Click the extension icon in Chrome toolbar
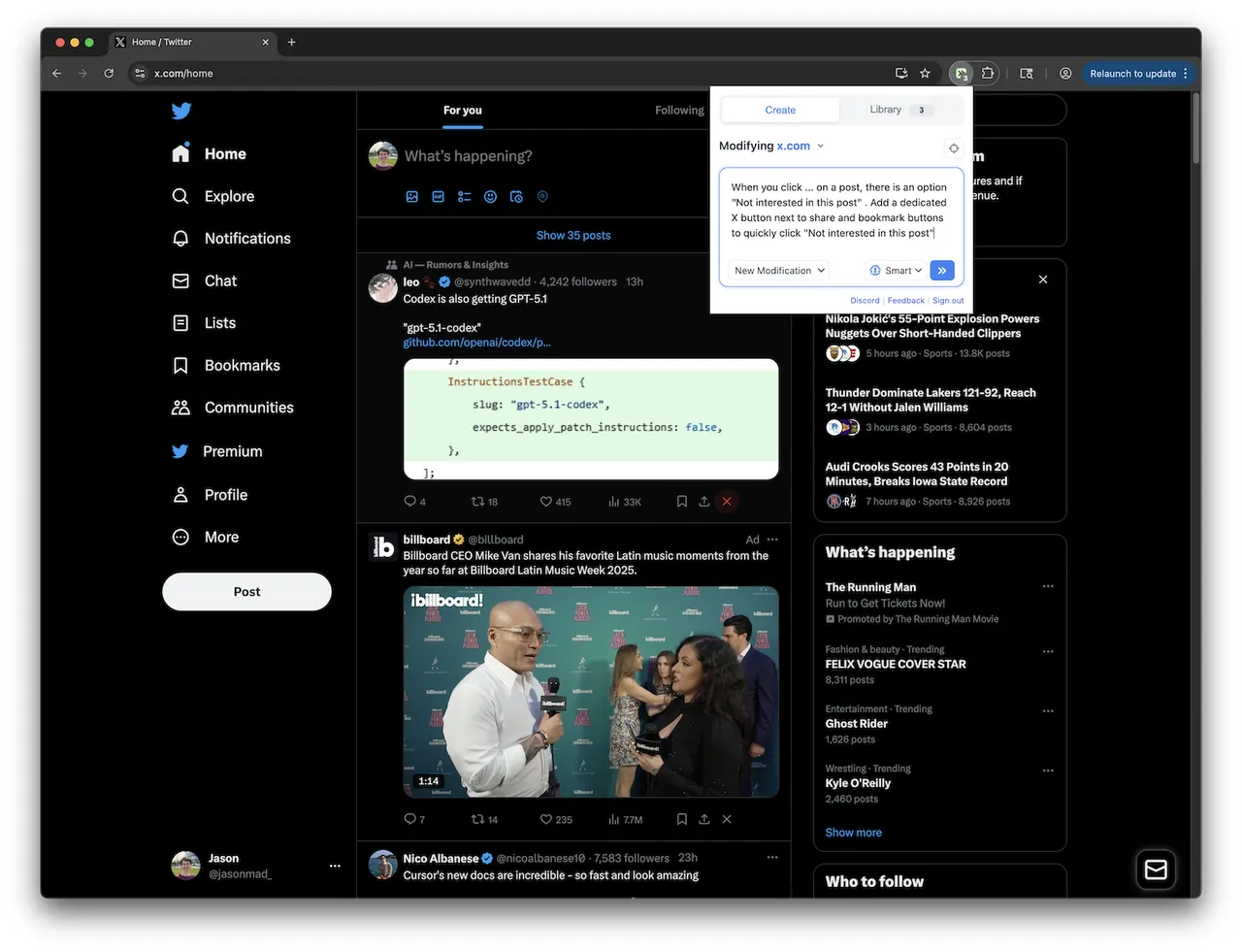 tap(962, 74)
